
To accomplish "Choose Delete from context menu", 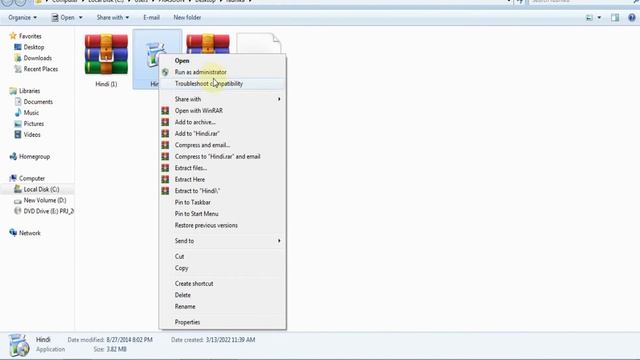I will (182, 295).
